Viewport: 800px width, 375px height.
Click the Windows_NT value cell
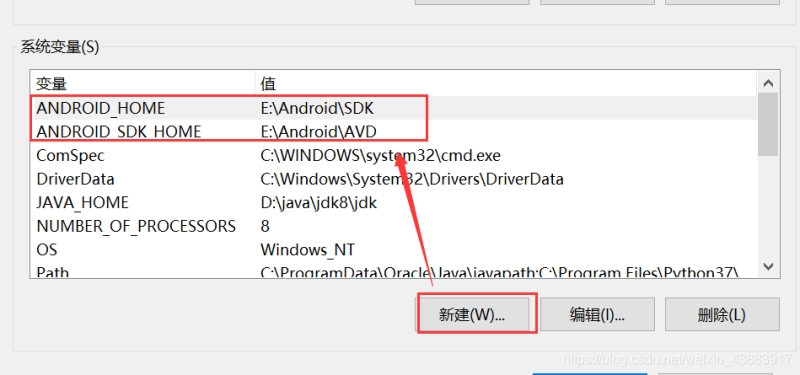pyautogui.click(x=307, y=249)
